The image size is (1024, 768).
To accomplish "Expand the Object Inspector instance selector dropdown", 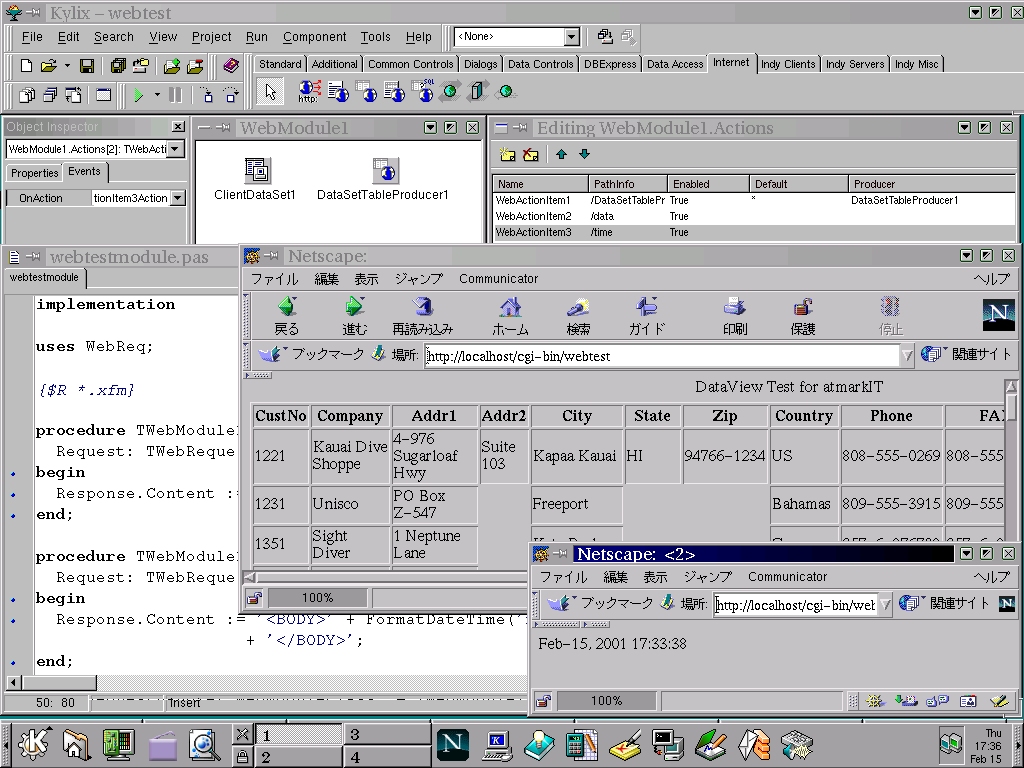I will pyautogui.click(x=175, y=149).
